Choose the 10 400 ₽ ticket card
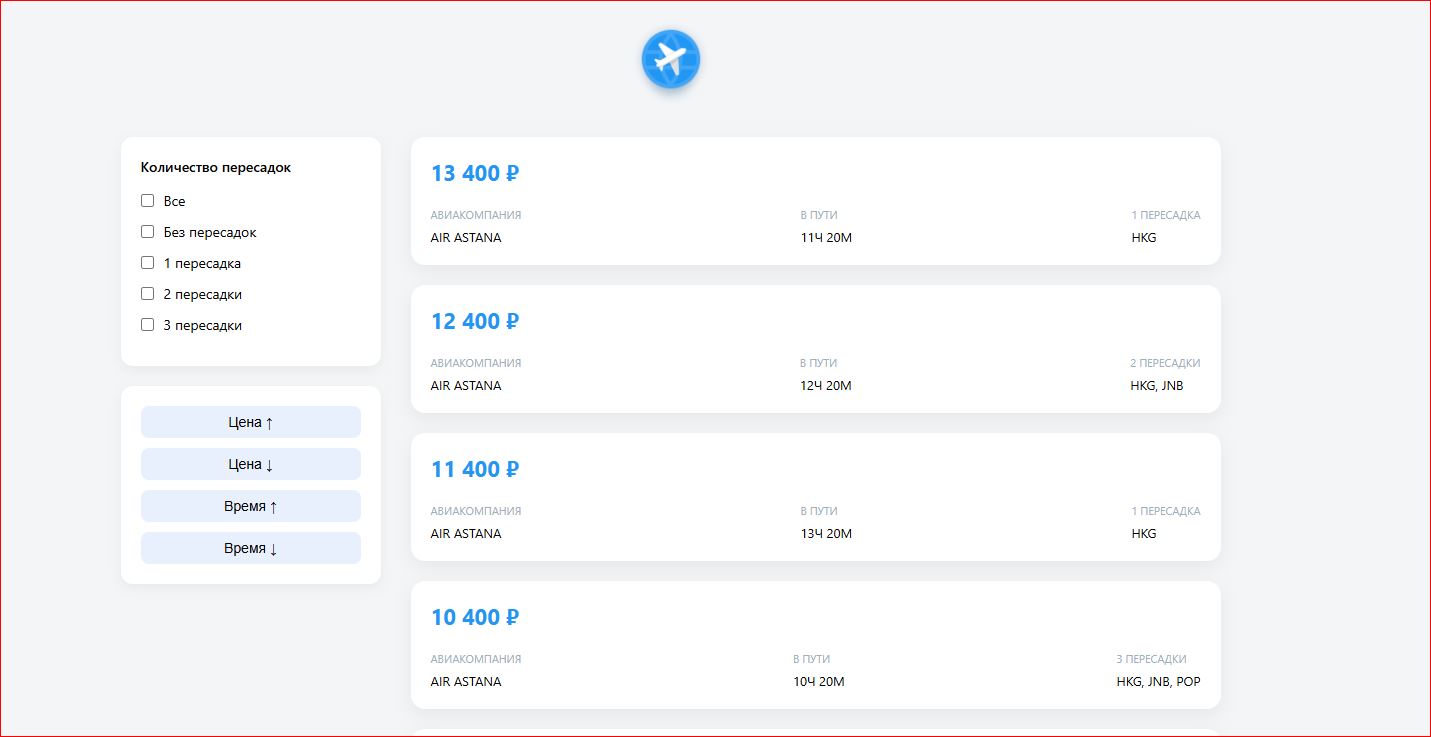This screenshot has height=737, width=1431. 815,645
